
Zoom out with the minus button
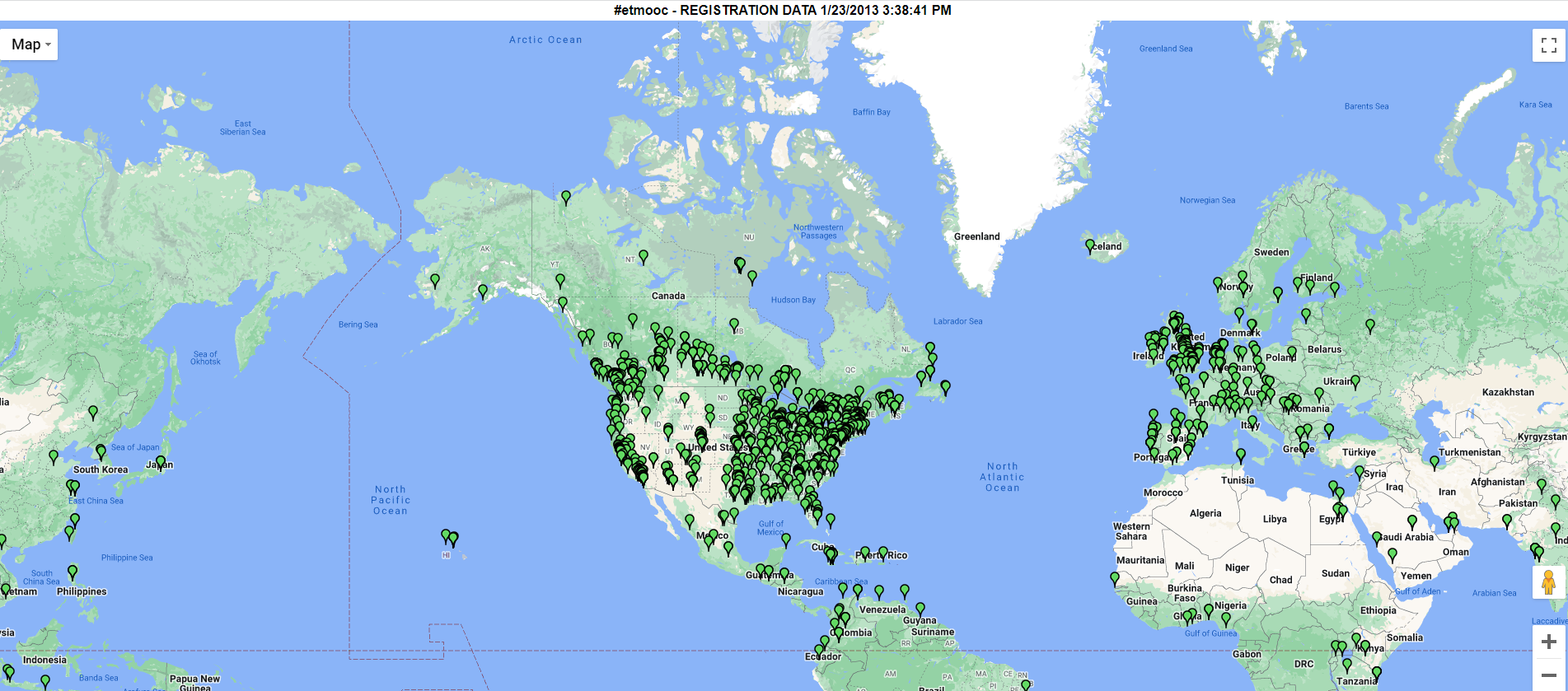tap(1548, 675)
